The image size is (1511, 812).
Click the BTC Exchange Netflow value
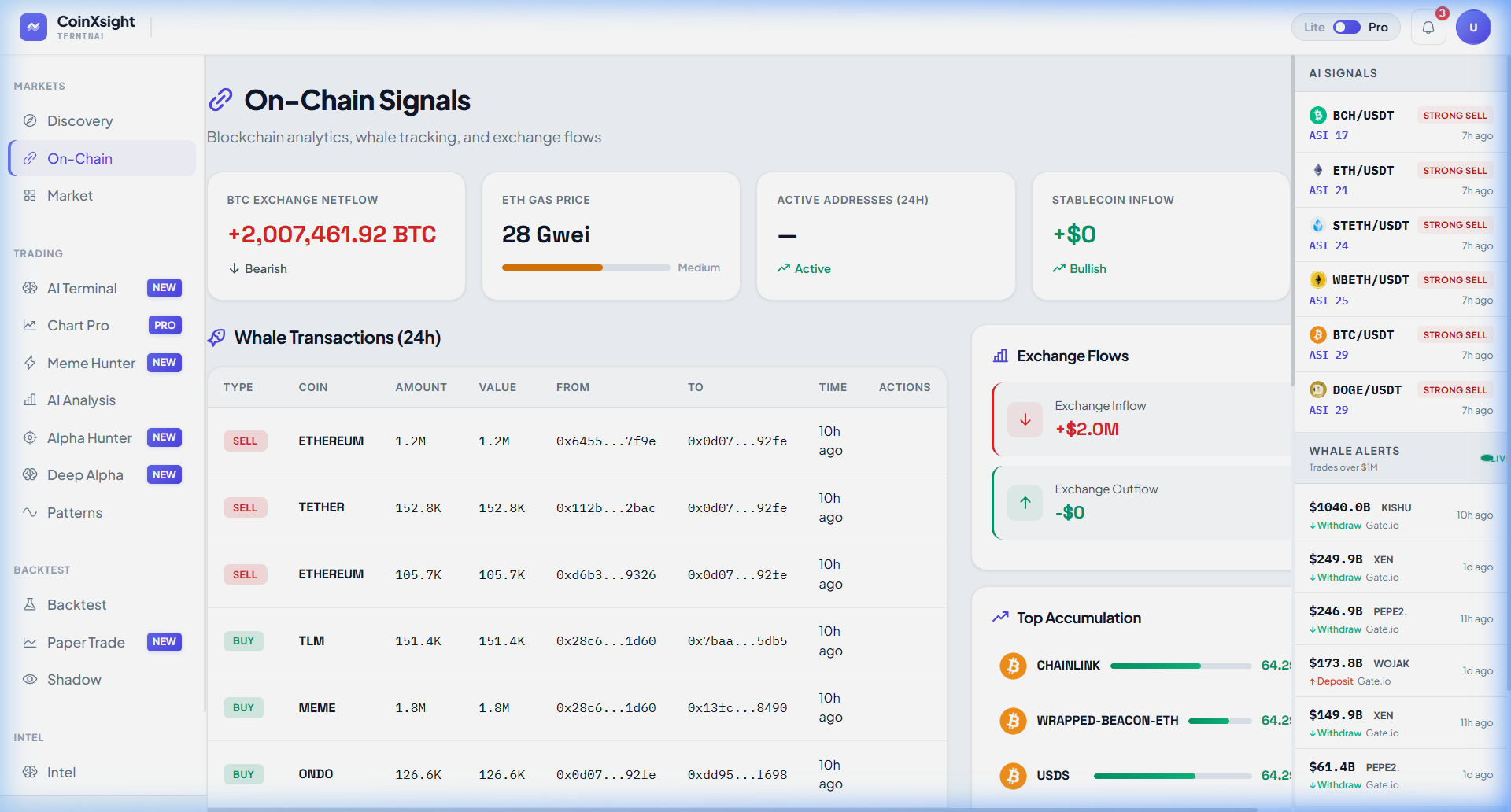click(331, 234)
